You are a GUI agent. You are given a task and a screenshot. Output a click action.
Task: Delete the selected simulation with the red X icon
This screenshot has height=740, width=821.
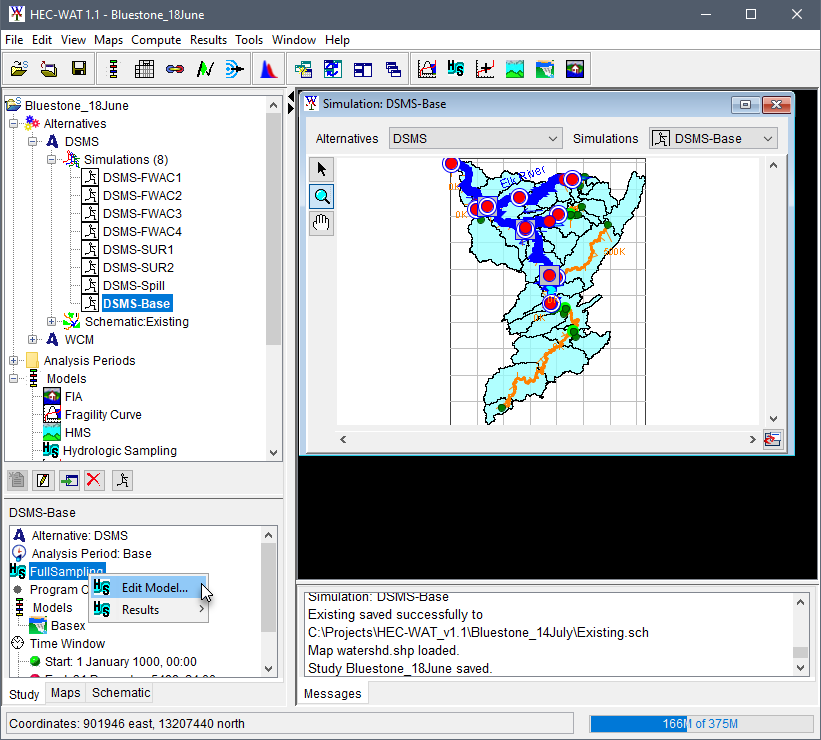(x=95, y=480)
